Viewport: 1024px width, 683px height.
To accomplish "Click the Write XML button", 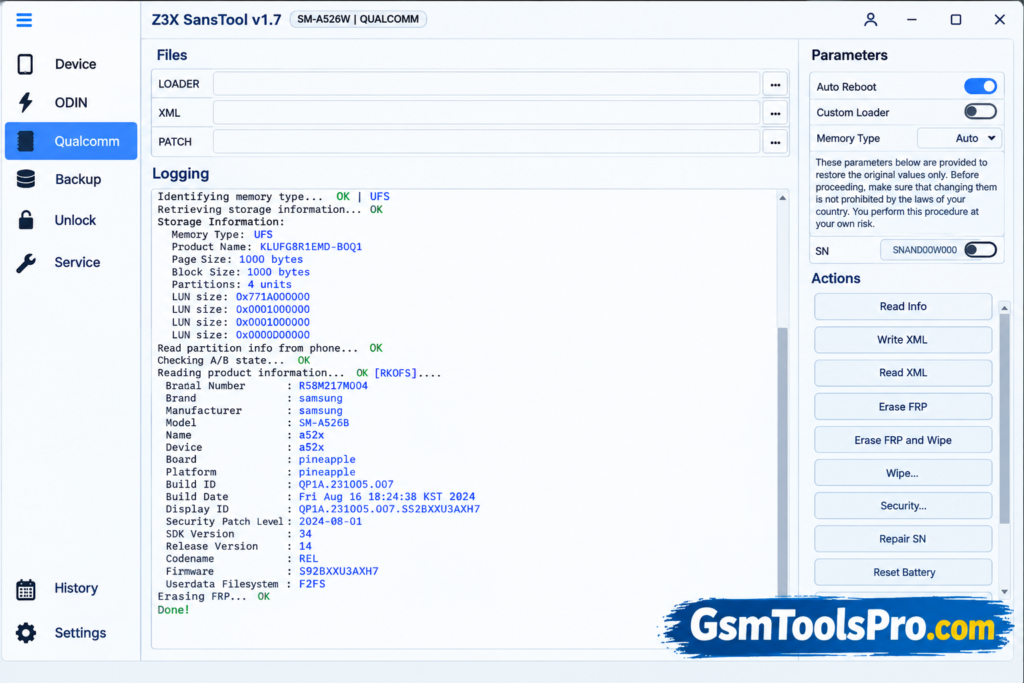I will click(x=903, y=340).
